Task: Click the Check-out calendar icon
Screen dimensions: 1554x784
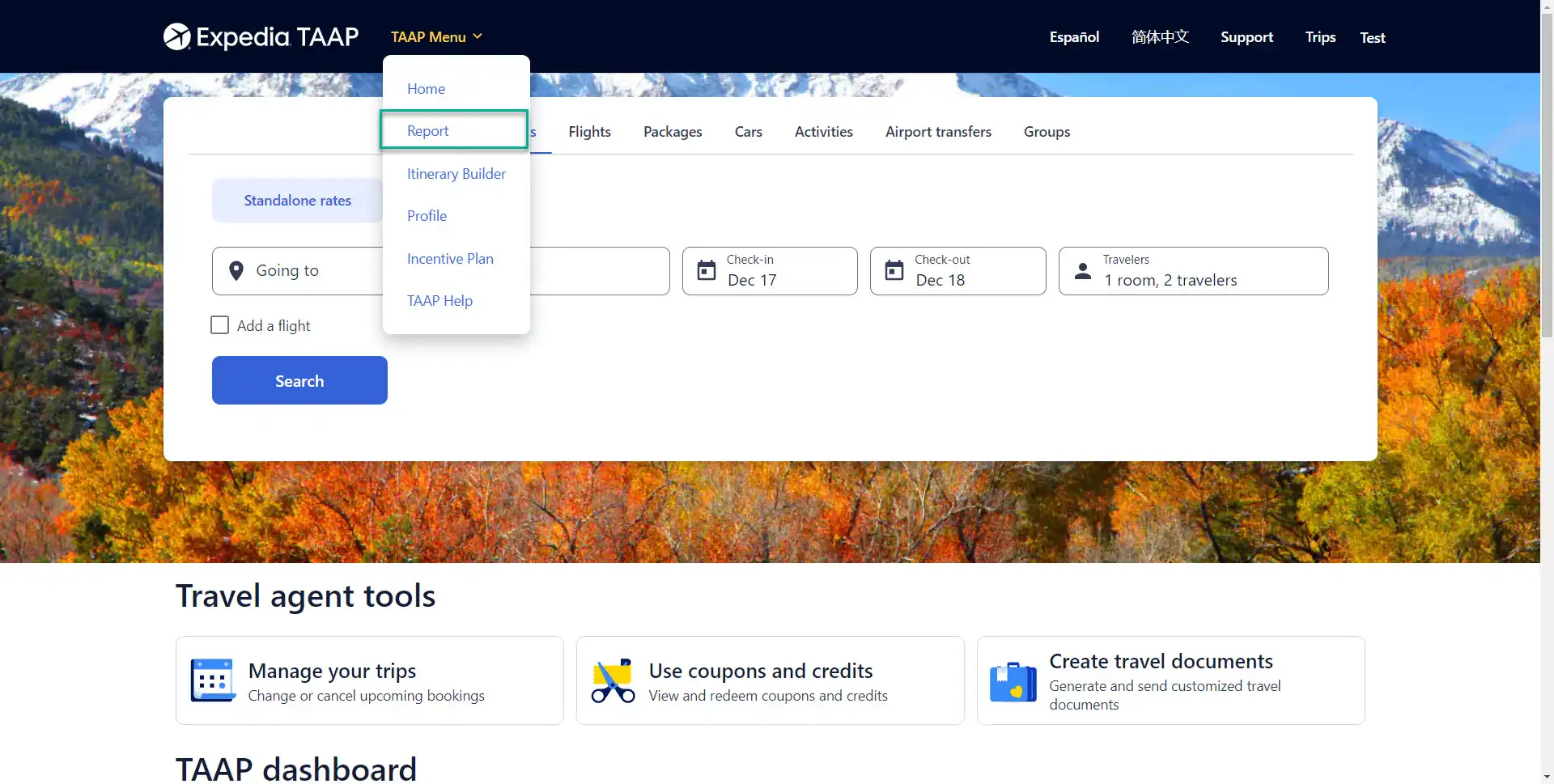Action: (x=894, y=270)
